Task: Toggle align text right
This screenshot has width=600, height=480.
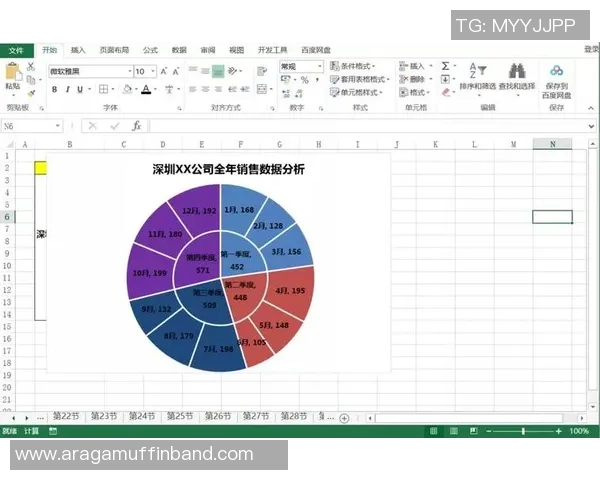Action: tap(218, 89)
